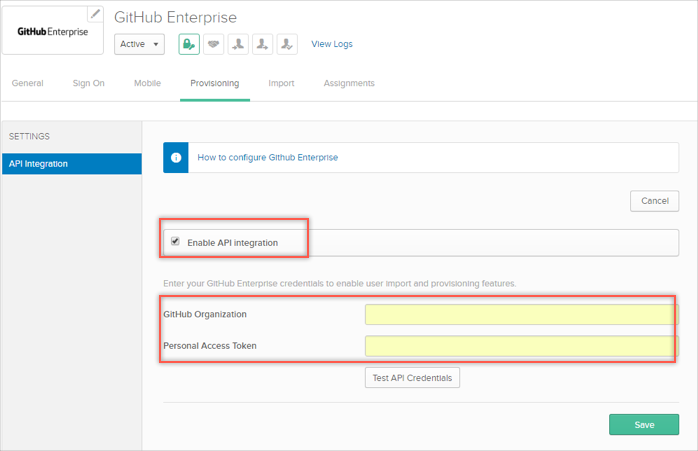
Task: Click the user icon with checkmark
Action: (x=286, y=44)
